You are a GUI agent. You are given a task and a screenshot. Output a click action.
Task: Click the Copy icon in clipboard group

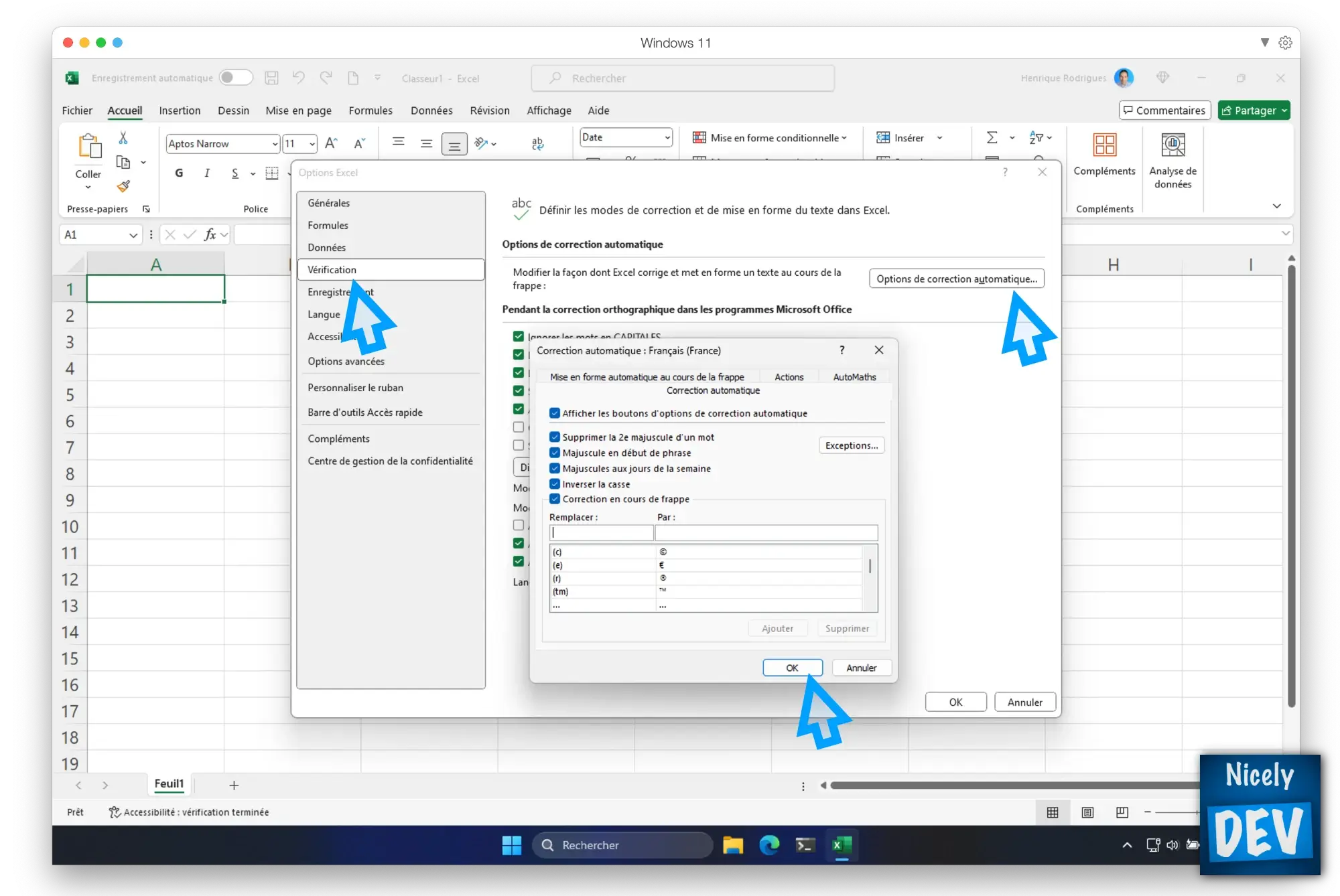tap(123, 162)
